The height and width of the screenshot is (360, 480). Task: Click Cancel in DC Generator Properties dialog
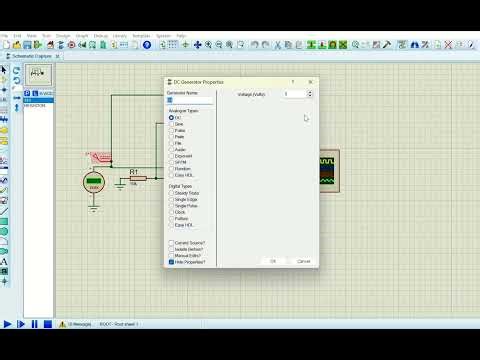tap(303, 261)
